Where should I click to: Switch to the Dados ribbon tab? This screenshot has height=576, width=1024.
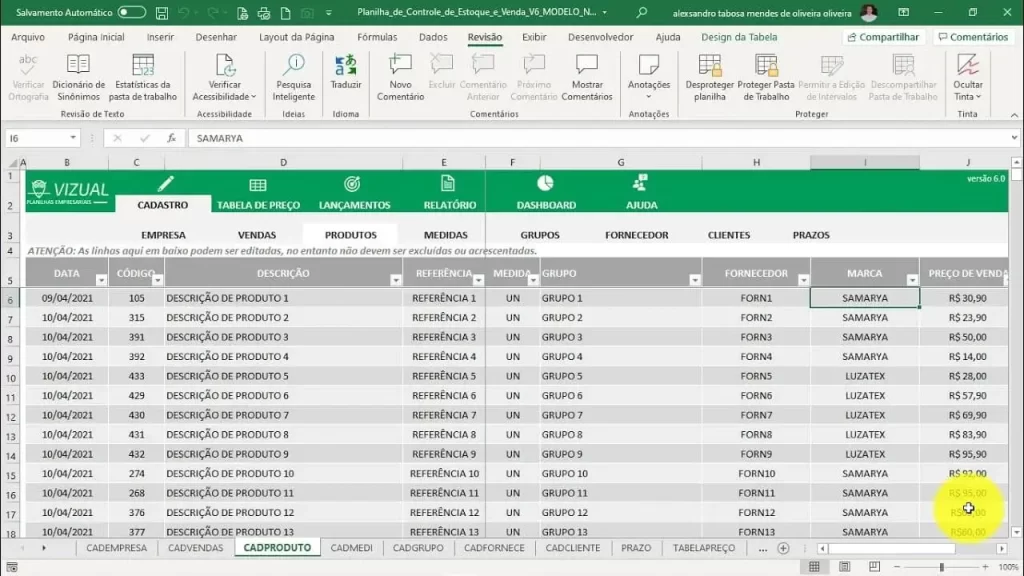click(x=433, y=37)
